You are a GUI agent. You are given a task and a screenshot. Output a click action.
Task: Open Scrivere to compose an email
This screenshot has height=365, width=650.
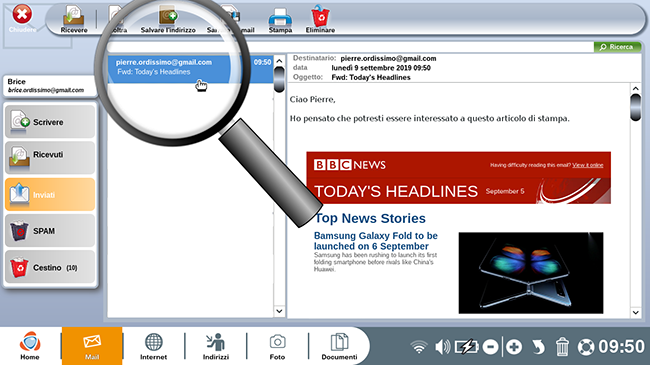pyautogui.click(x=50, y=122)
